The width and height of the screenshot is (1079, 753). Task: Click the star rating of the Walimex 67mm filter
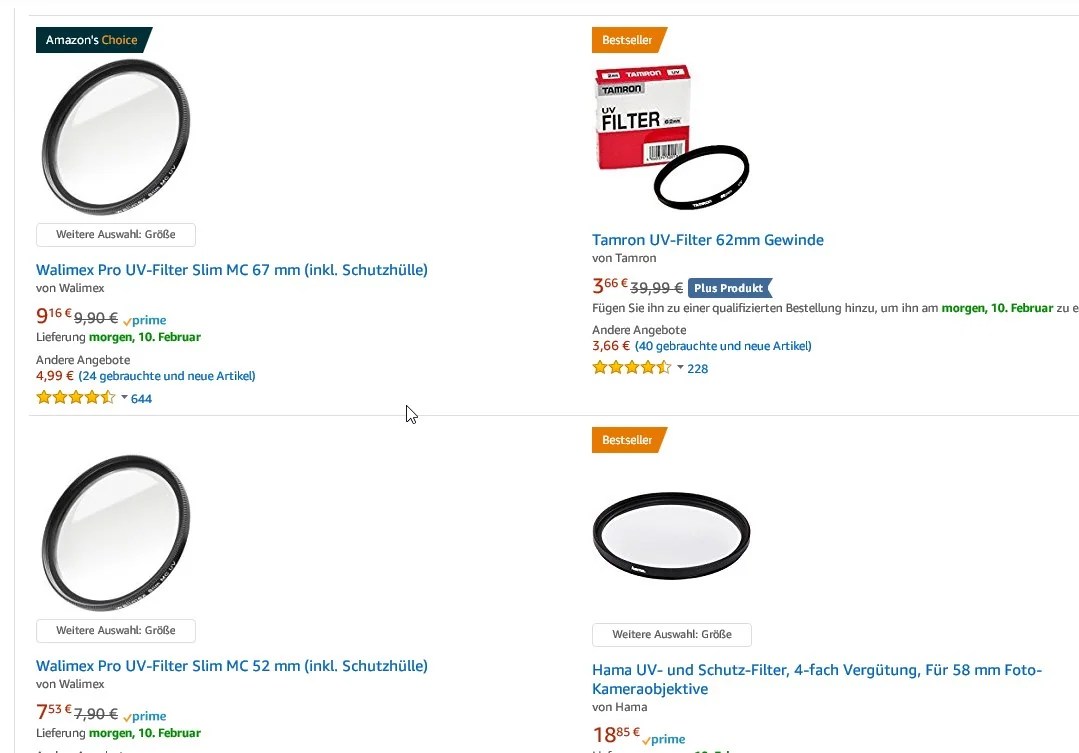[75, 397]
